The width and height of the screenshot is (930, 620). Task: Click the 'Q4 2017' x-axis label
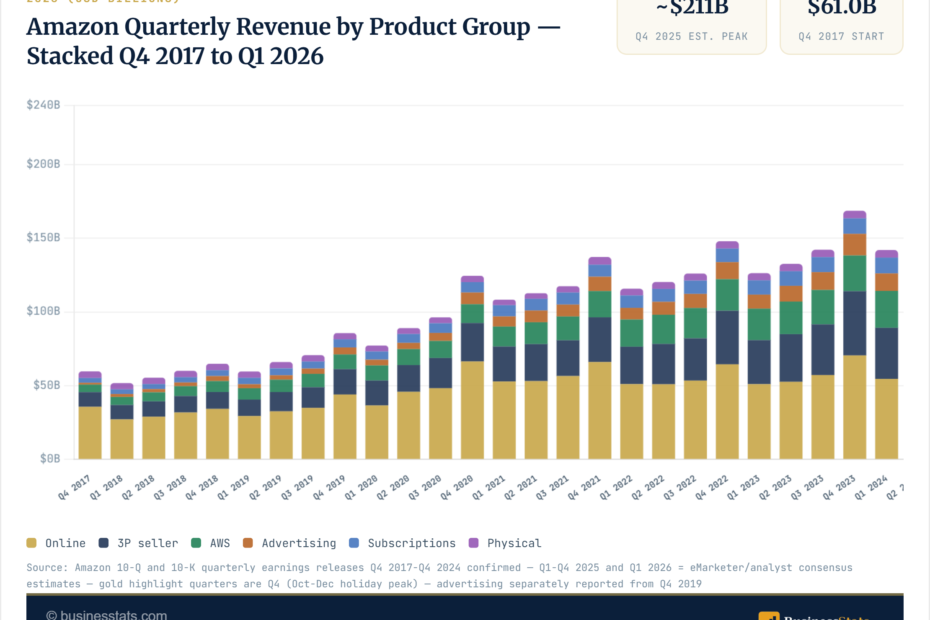click(74, 487)
